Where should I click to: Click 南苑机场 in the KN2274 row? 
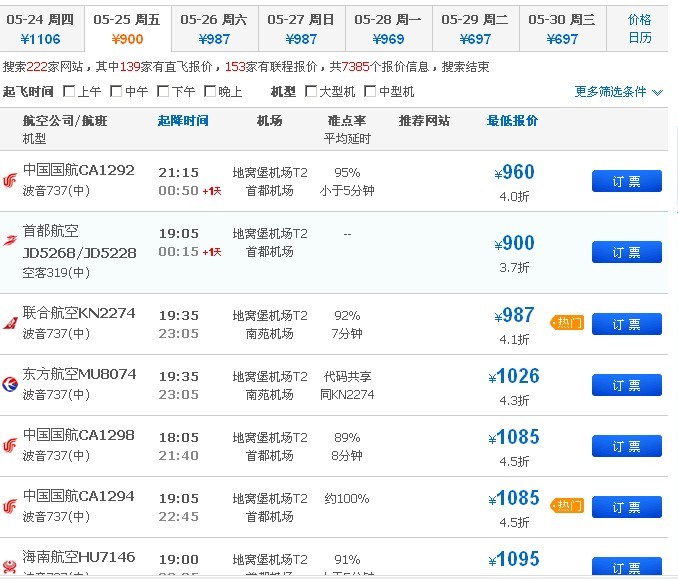pos(270,333)
